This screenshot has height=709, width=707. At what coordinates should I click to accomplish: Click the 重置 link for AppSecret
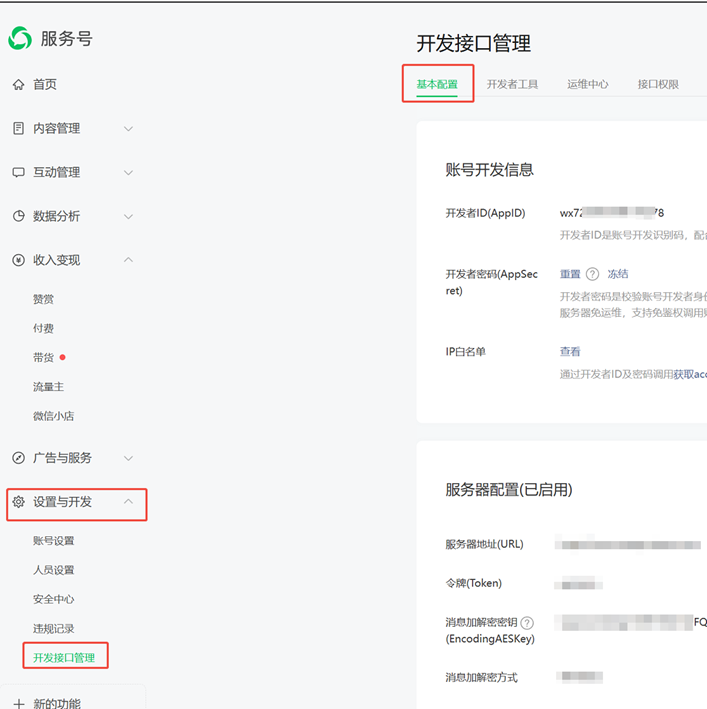pos(570,274)
